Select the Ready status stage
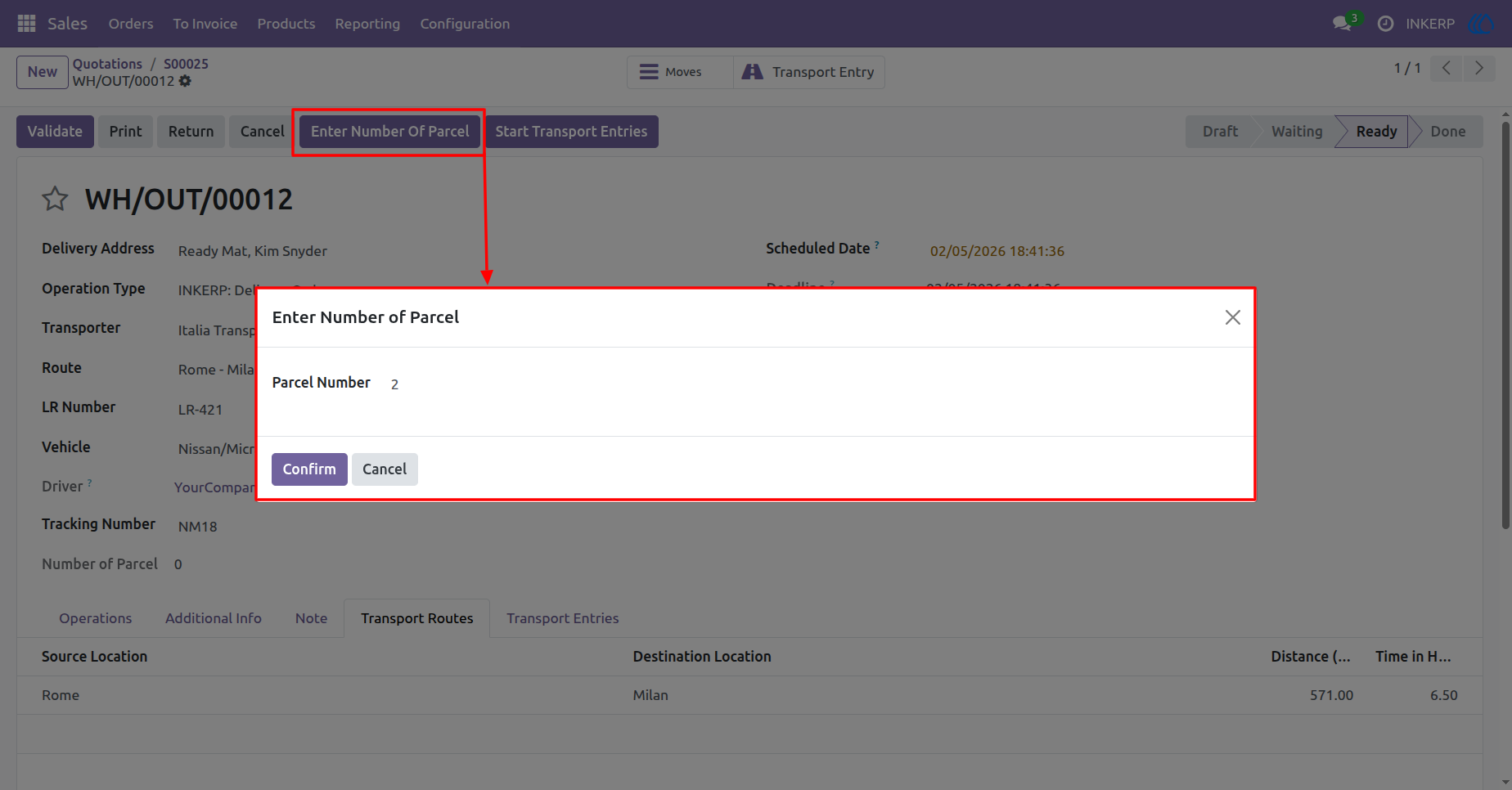The width and height of the screenshot is (1512, 790). (x=1376, y=132)
